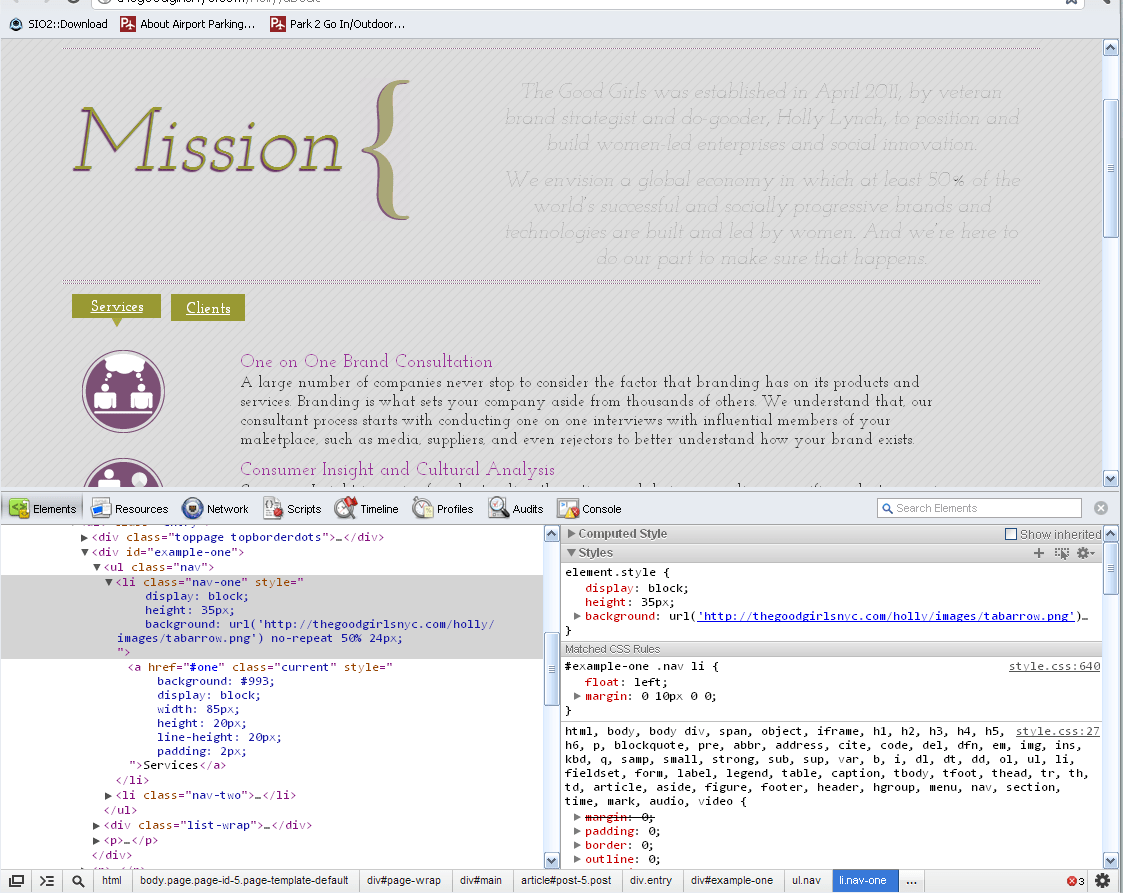Open the Elements panel
The width and height of the screenshot is (1123, 893).
[43, 508]
